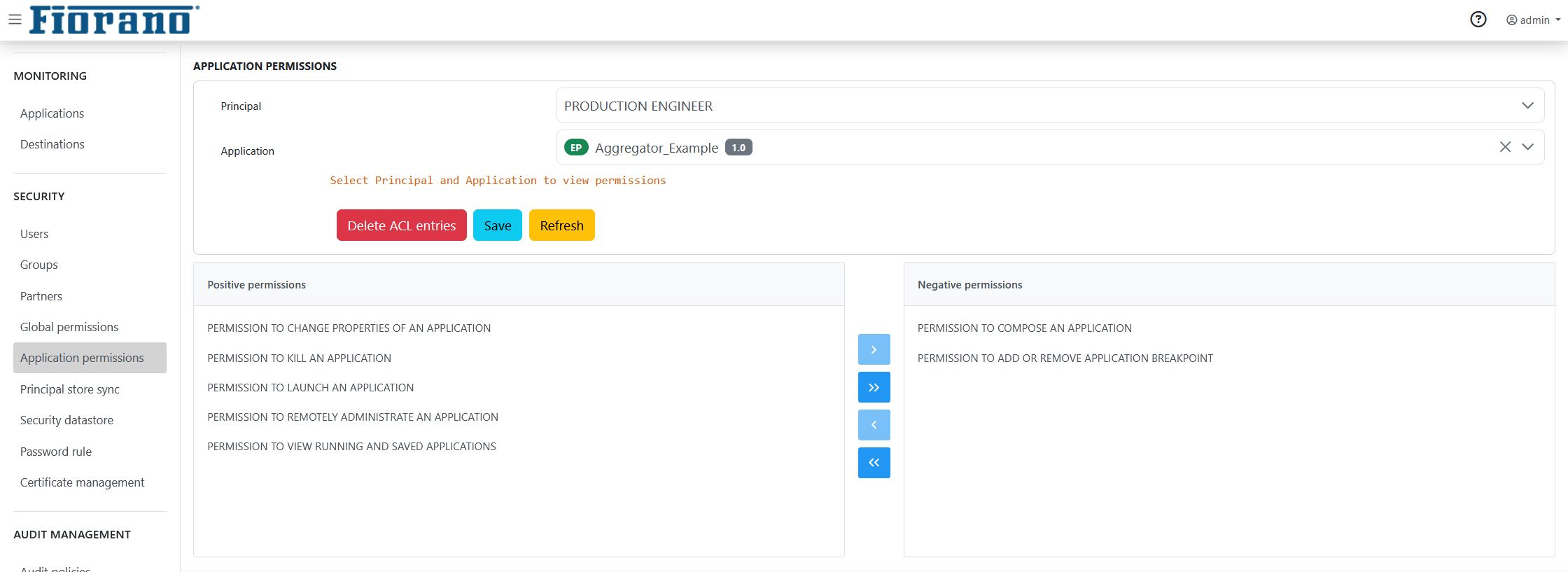1568x572 pixels.
Task: Save the permission changes
Action: 497,225
